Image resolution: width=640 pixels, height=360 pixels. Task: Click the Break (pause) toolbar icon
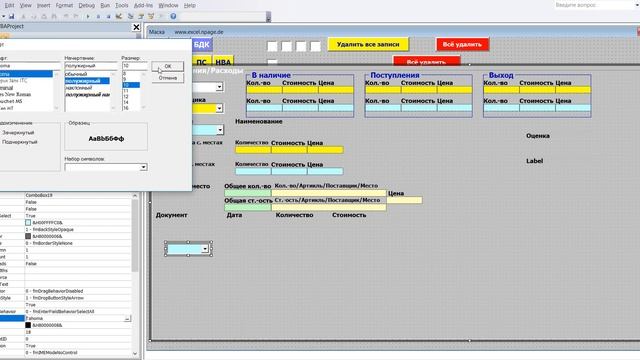pyautogui.click(x=98, y=16)
